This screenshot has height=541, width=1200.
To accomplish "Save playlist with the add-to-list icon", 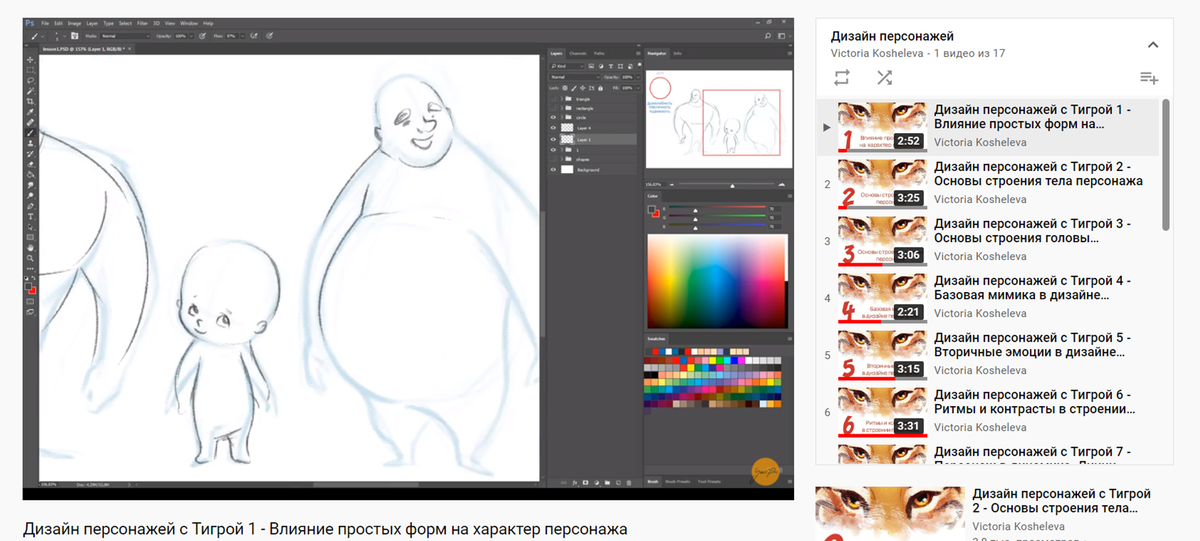I will tap(1149, 78).
